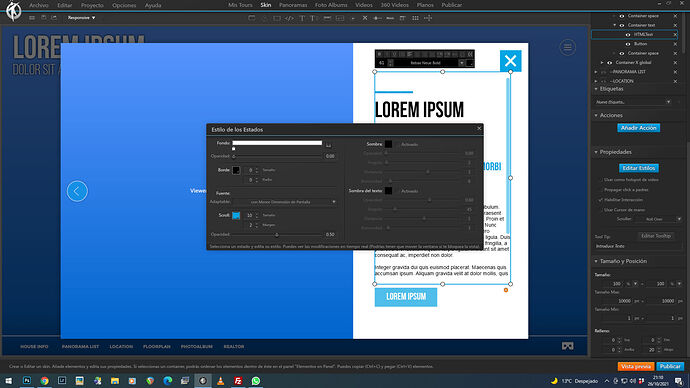Toggle visibility of the HTMLText layer
The height and width of the screenshot is (388, 690).
[x=628, y=34]
